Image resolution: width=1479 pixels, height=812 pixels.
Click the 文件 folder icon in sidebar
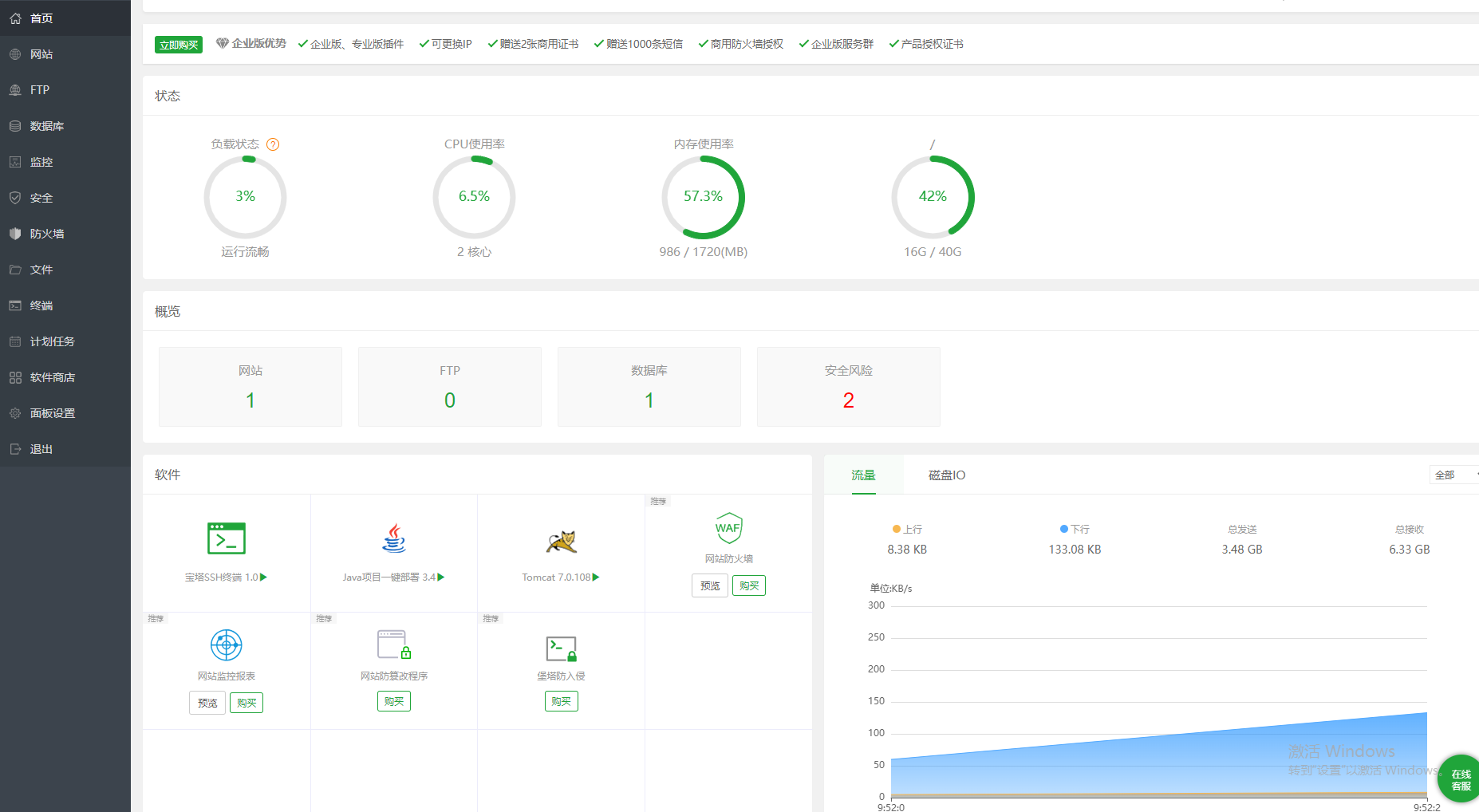pos(15,270)
